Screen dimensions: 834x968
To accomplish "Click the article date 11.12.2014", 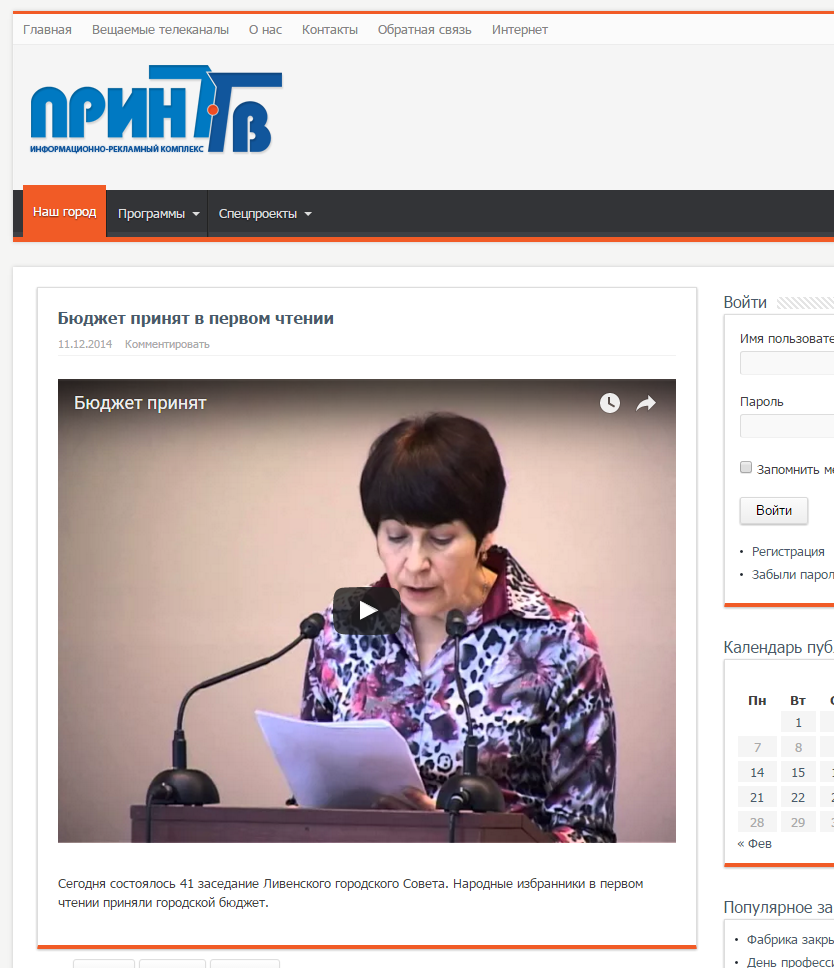I will 85,344.
